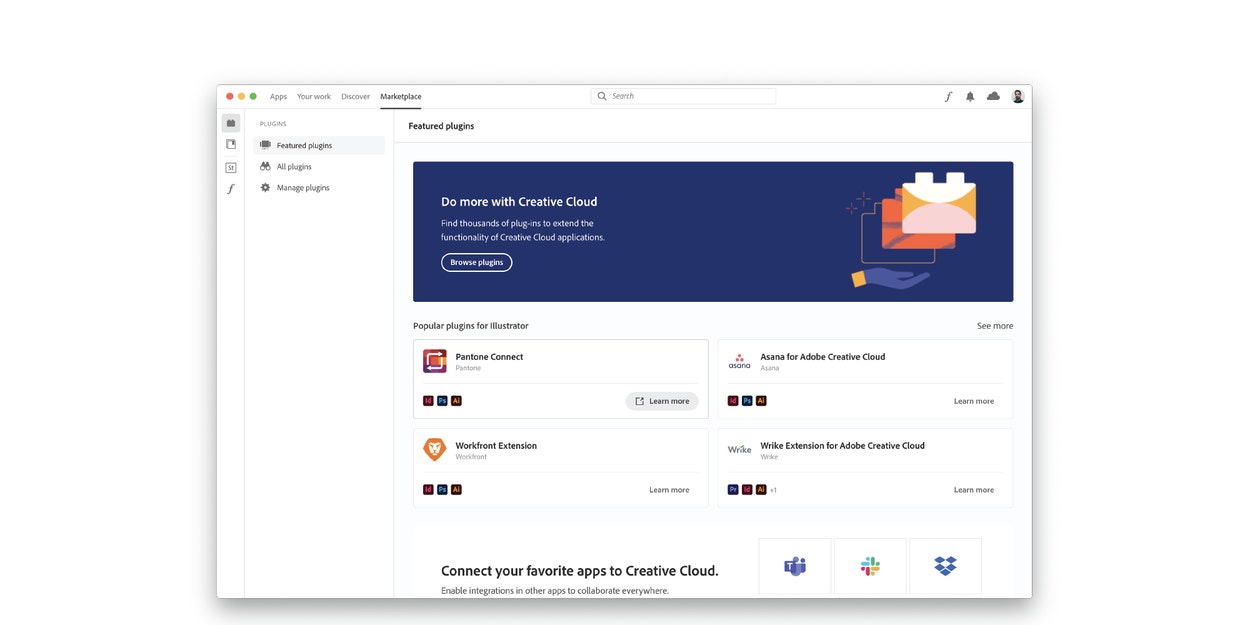Click Illustrator icon on Asana card
Image resolution: width=1250 pixels, height=625 pixels.
tap(761, 401)
